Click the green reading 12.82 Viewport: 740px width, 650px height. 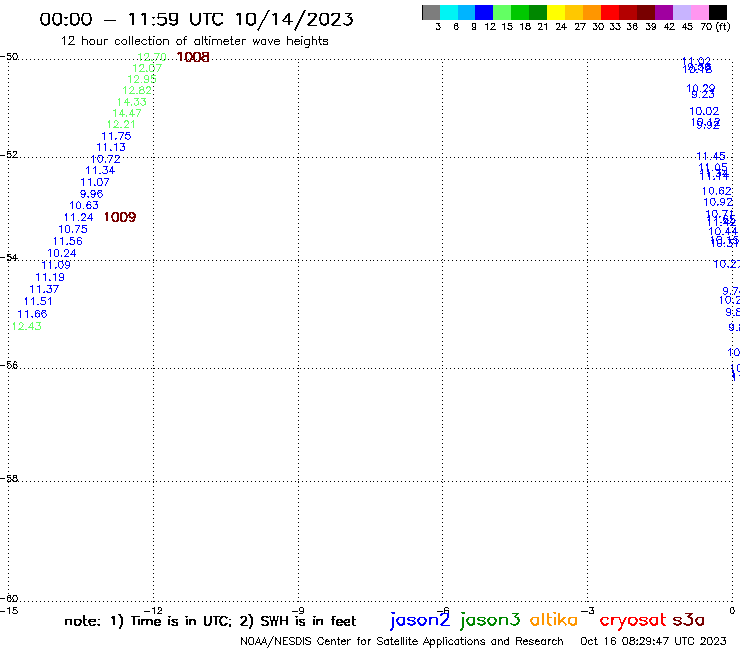[x=137, y=91]
